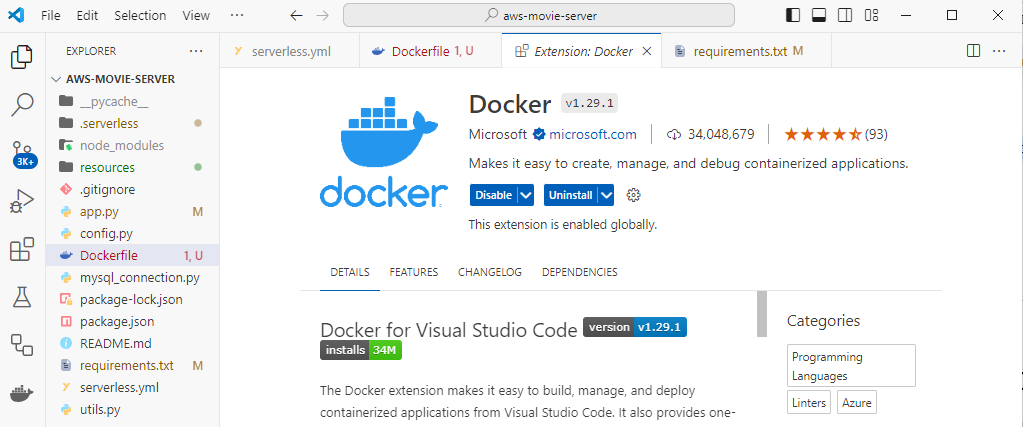This screenshot has height=427, width=1023.
Task: Expand the .serverless folder
Action: pyautogui.click(x=132, y=123)
